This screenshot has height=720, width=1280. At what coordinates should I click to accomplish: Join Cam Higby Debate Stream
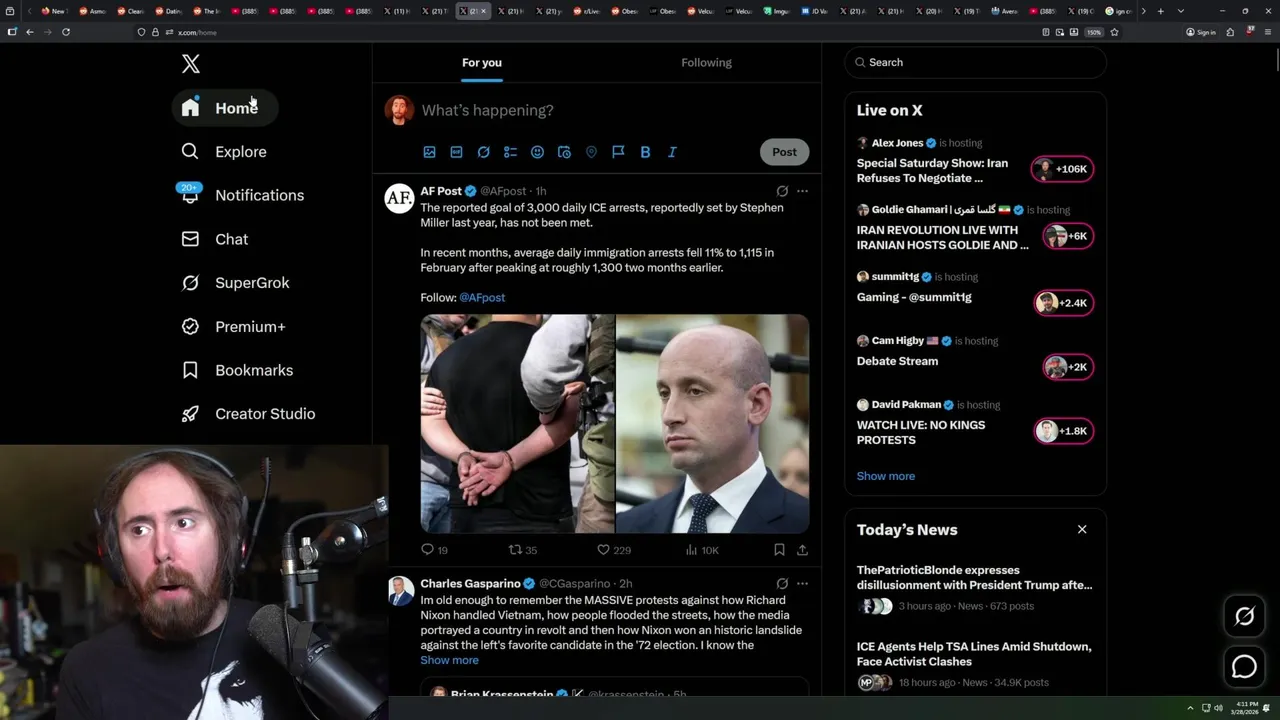[897, 362]
